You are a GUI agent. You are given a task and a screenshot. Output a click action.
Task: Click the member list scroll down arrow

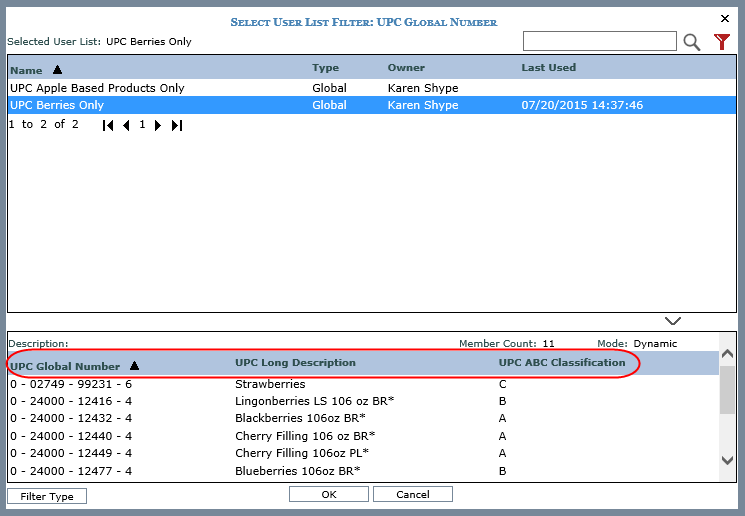pos(727,460)
